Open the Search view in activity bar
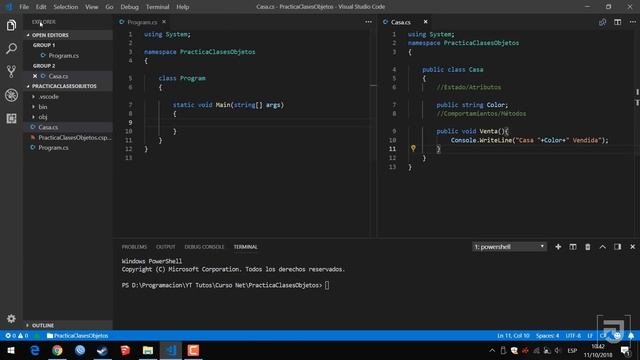The image size is (640, 360). (x=11, y=49)
